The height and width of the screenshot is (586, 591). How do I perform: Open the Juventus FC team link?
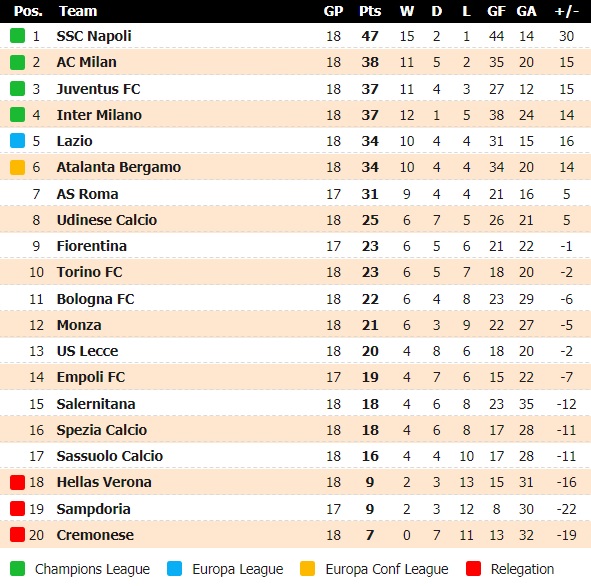tap(98, 89)
